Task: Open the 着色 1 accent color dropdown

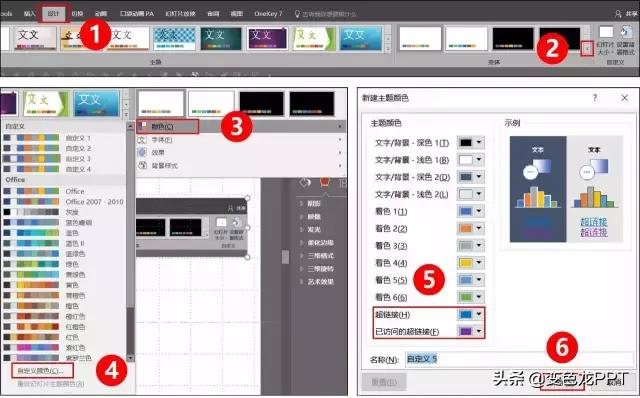Action: [471, 211]
